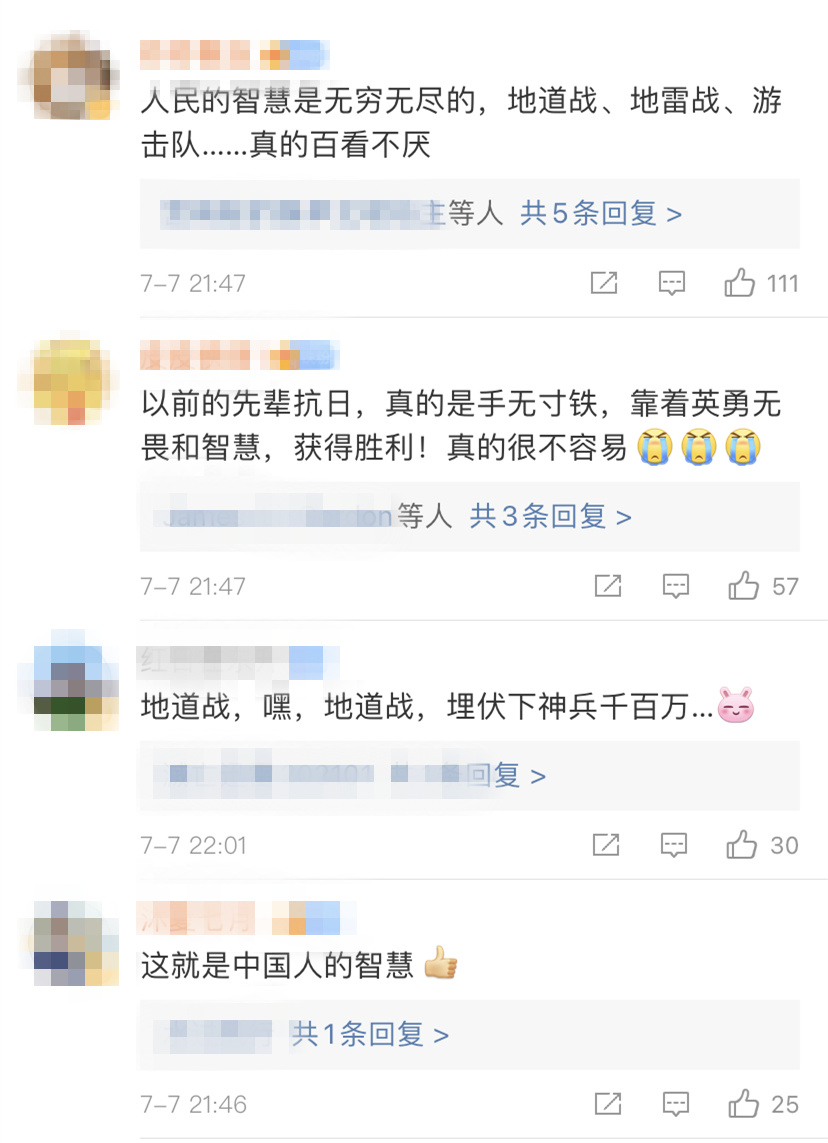
Task: Expand 共1条回复 replies
Action: 370,1034
